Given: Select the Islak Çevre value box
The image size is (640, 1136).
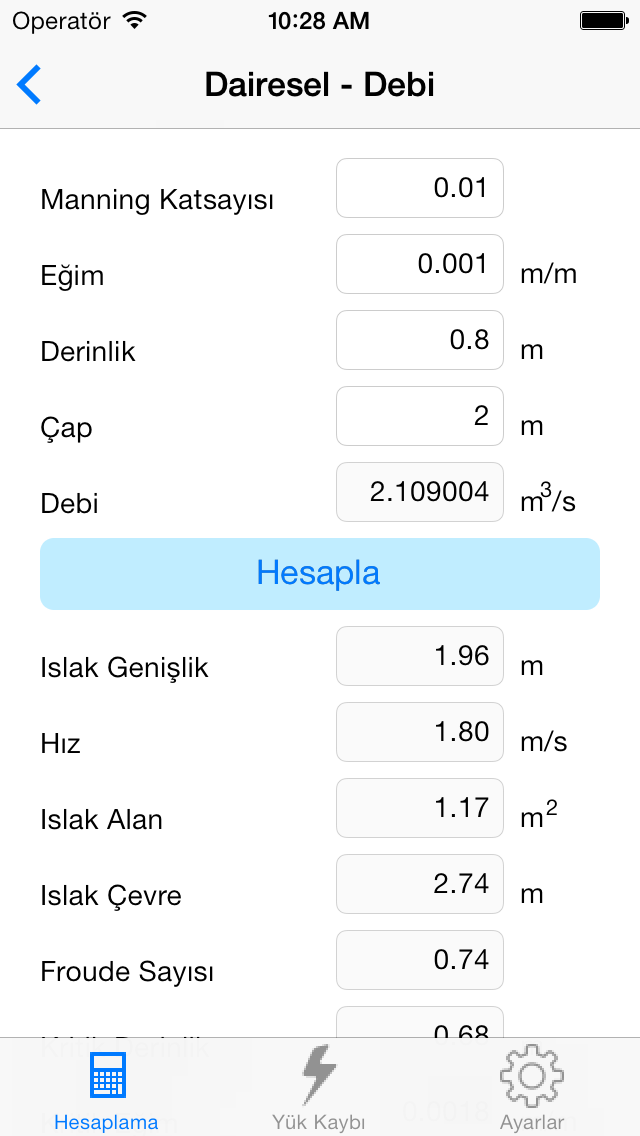Looking at the screenshot, I should point(420,884).
